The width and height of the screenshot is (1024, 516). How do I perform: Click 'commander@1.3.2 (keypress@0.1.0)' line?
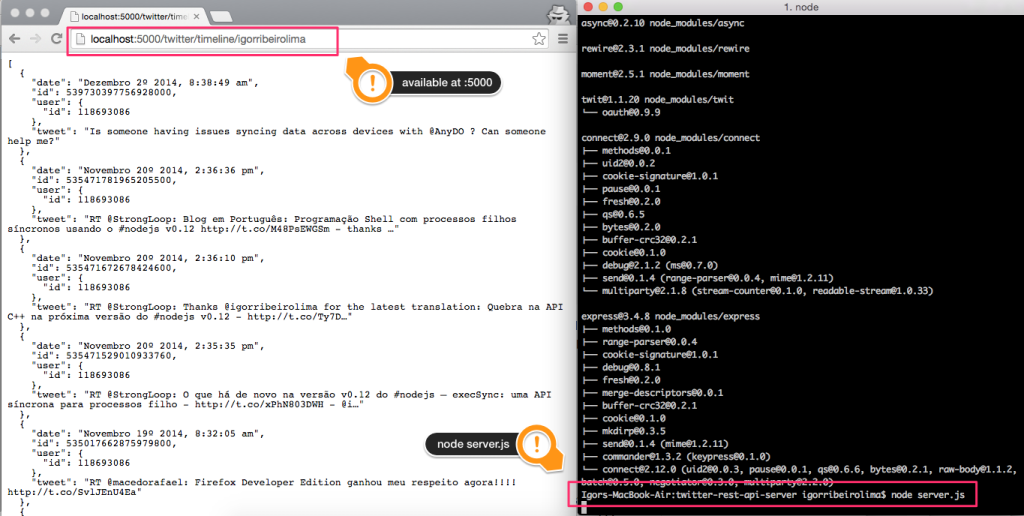click(686, 457)
